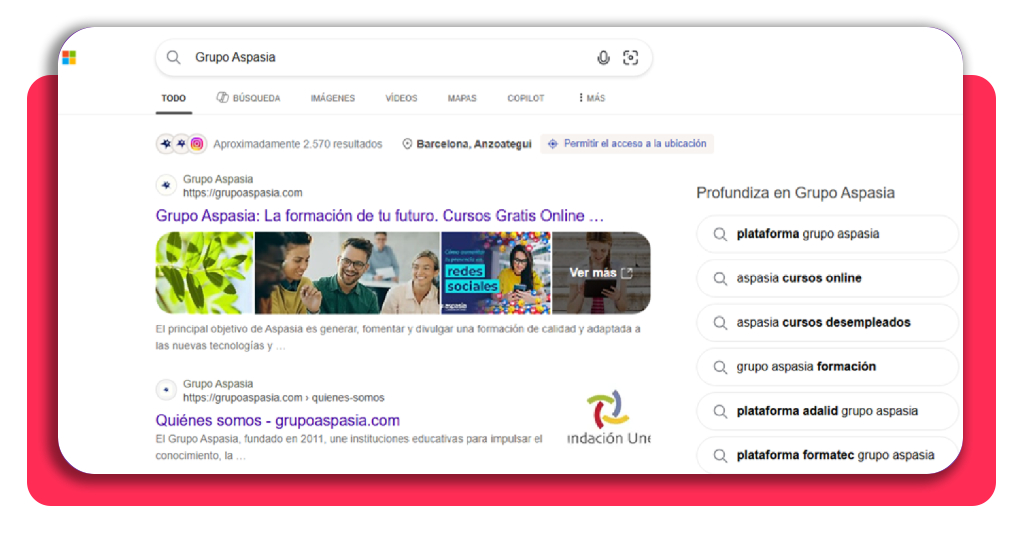1024x536 pixels.
Task: Select suggestion aspasia cursos online
Action: 827,278
